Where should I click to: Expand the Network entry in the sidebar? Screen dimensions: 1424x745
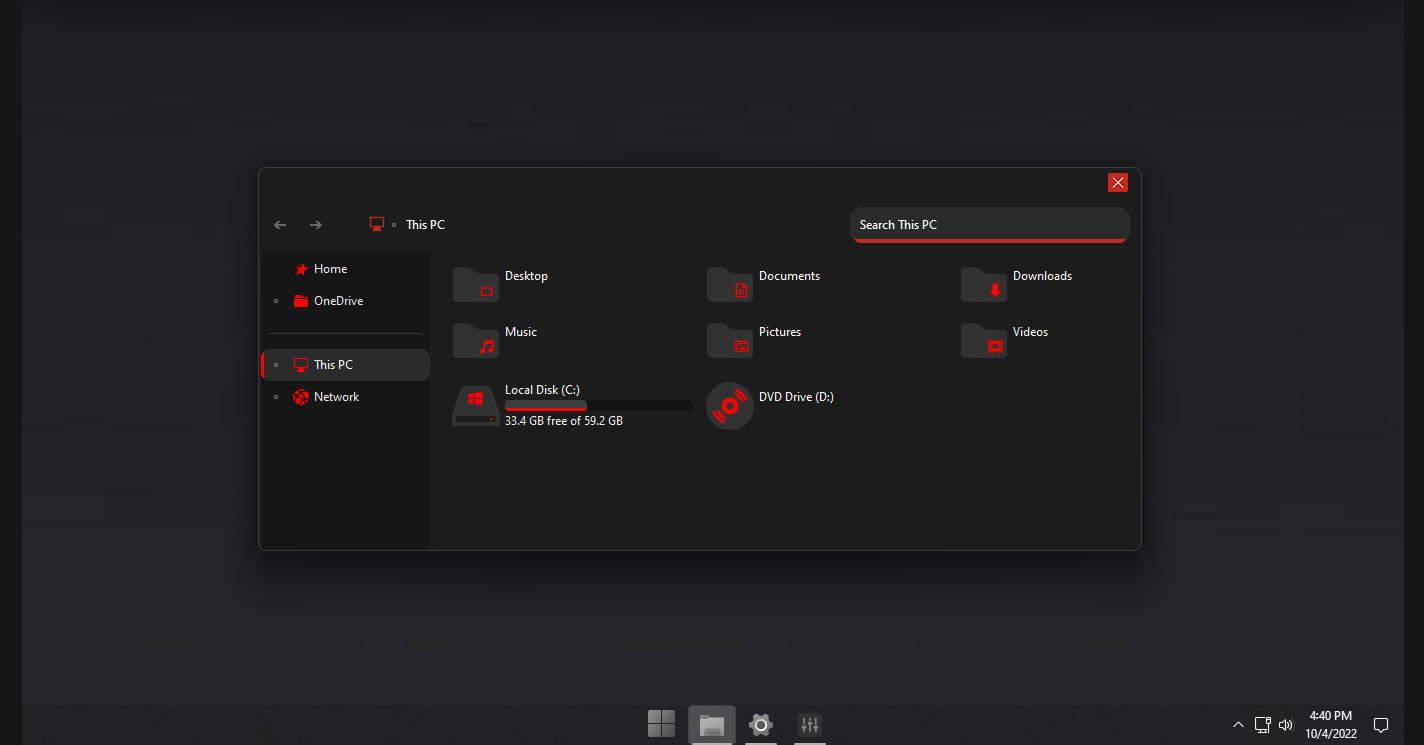(x=276, y=396)
